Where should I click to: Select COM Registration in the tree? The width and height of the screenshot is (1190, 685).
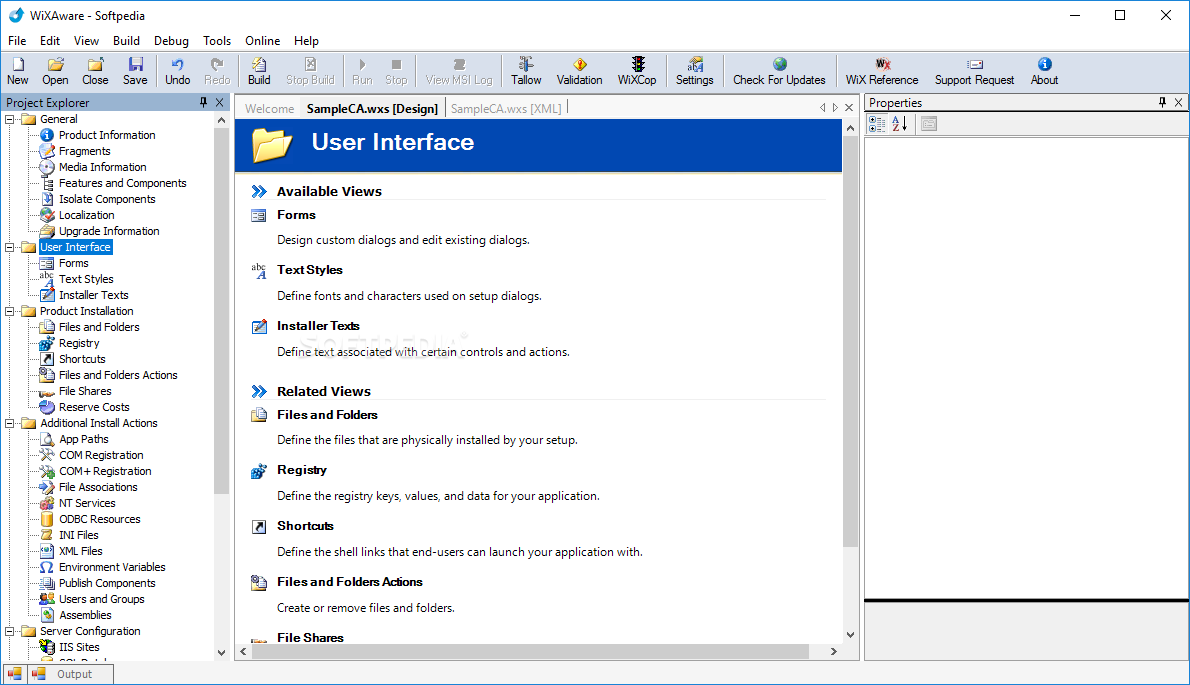101,455
